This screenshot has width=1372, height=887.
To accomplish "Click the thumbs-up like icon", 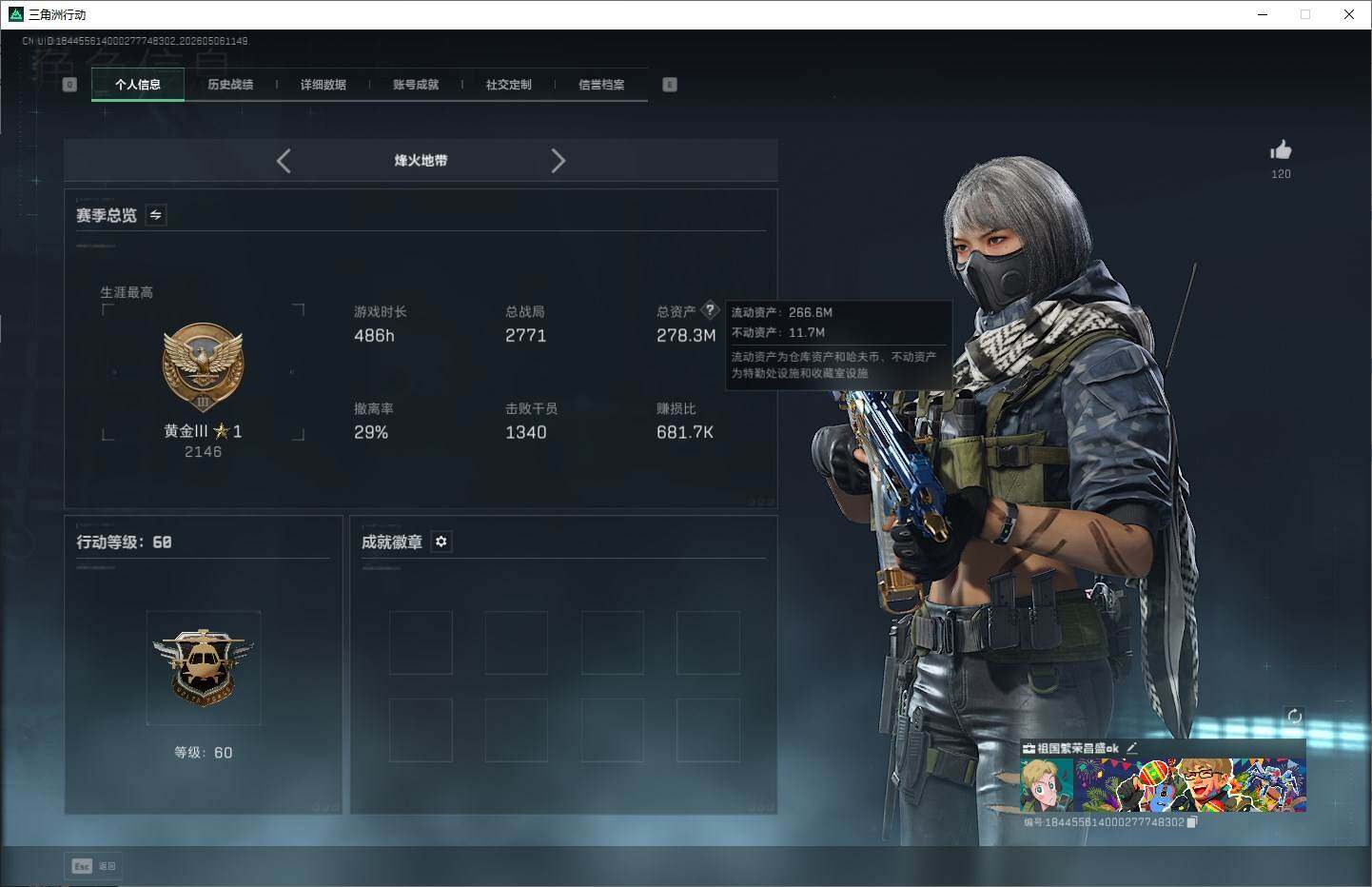I will click(1281, 150).
